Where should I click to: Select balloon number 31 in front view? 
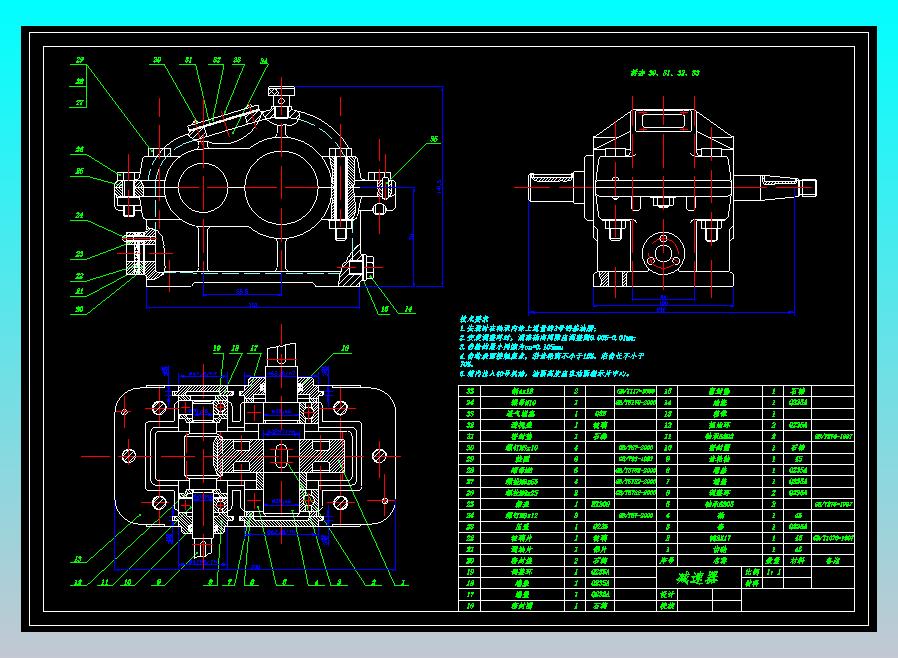tap(188, 60)
